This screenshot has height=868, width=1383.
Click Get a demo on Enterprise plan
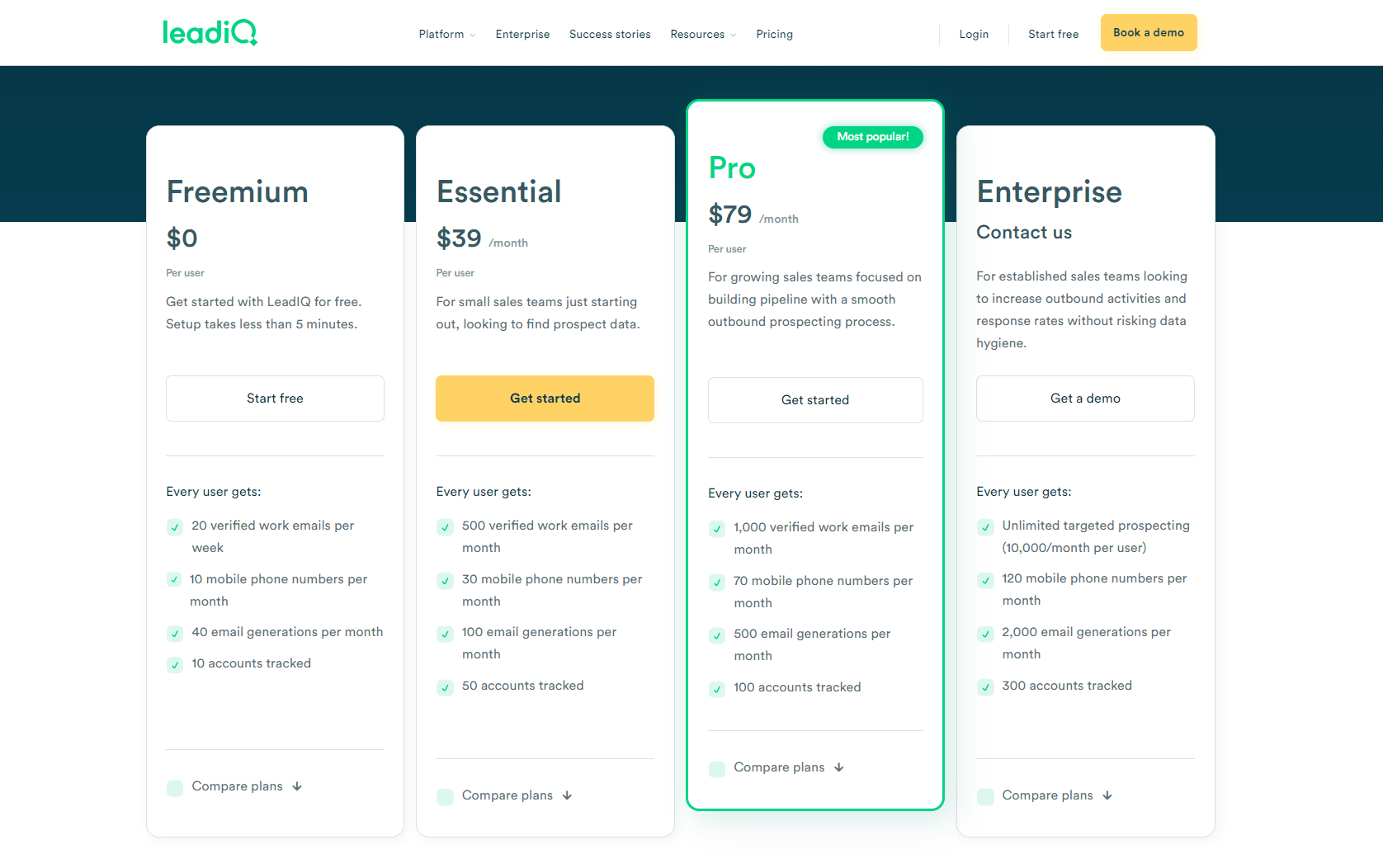(1085, 399)
